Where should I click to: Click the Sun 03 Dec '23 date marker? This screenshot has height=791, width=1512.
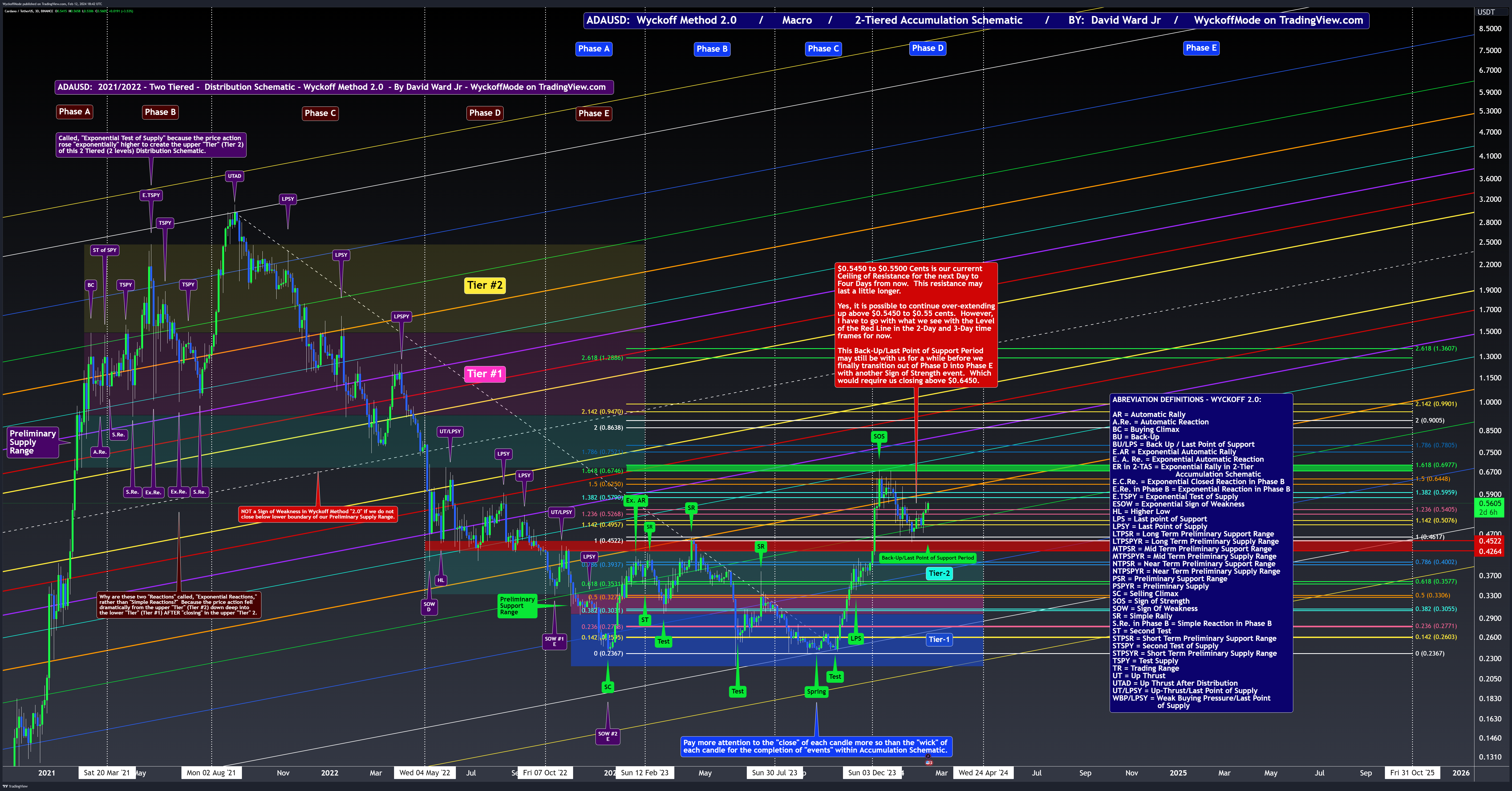click(x=872, y=773)
